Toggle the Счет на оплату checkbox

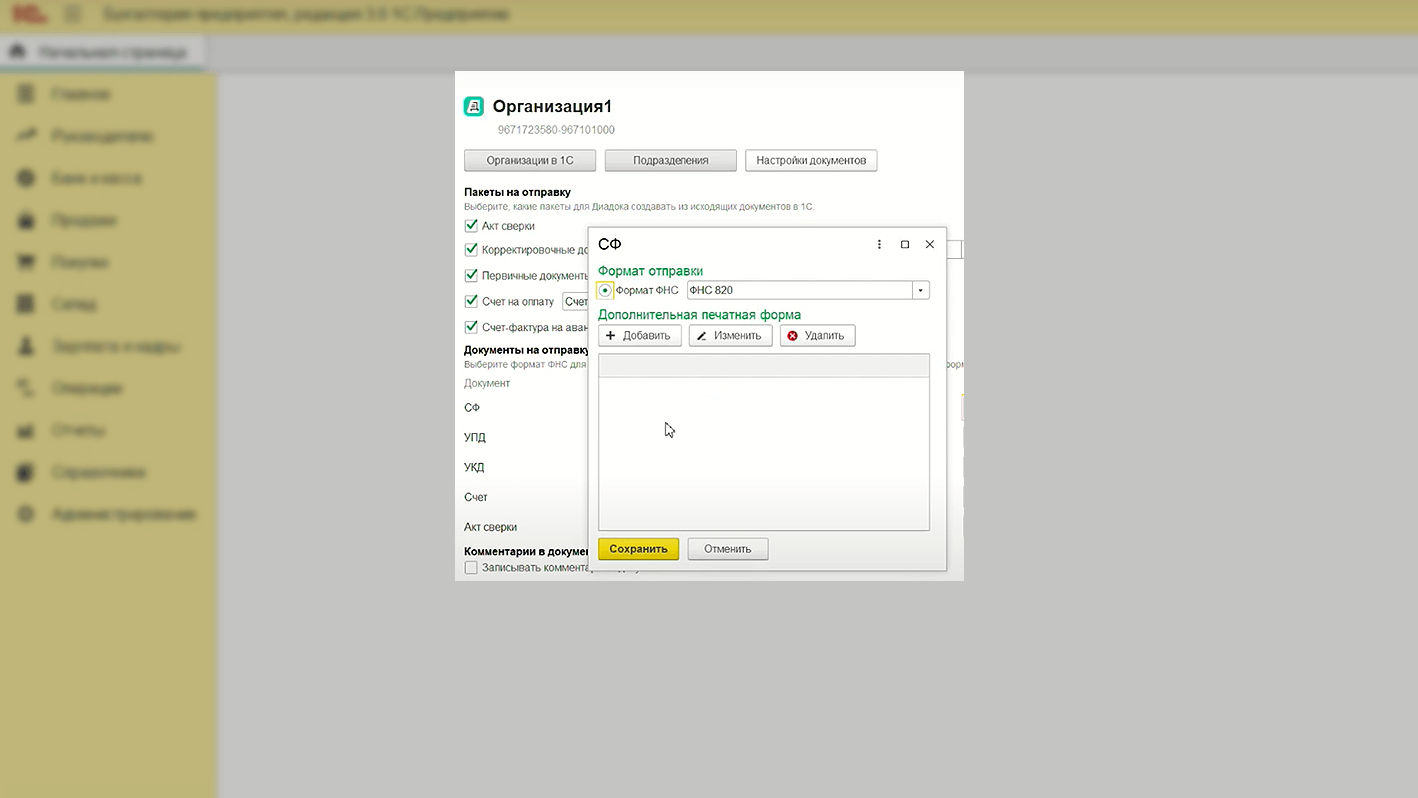pyautogui.click(x=471, y=301)
